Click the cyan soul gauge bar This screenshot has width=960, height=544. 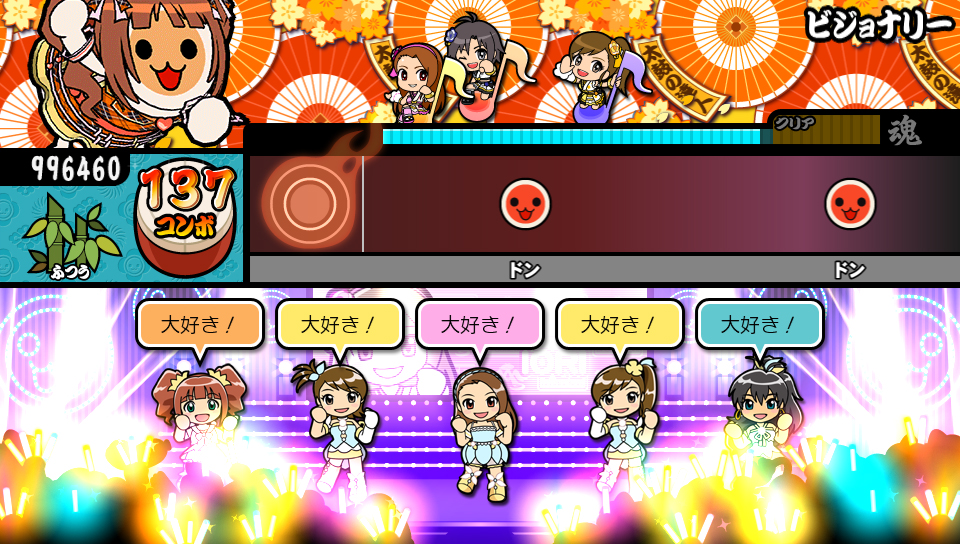[x=572, y=136]
